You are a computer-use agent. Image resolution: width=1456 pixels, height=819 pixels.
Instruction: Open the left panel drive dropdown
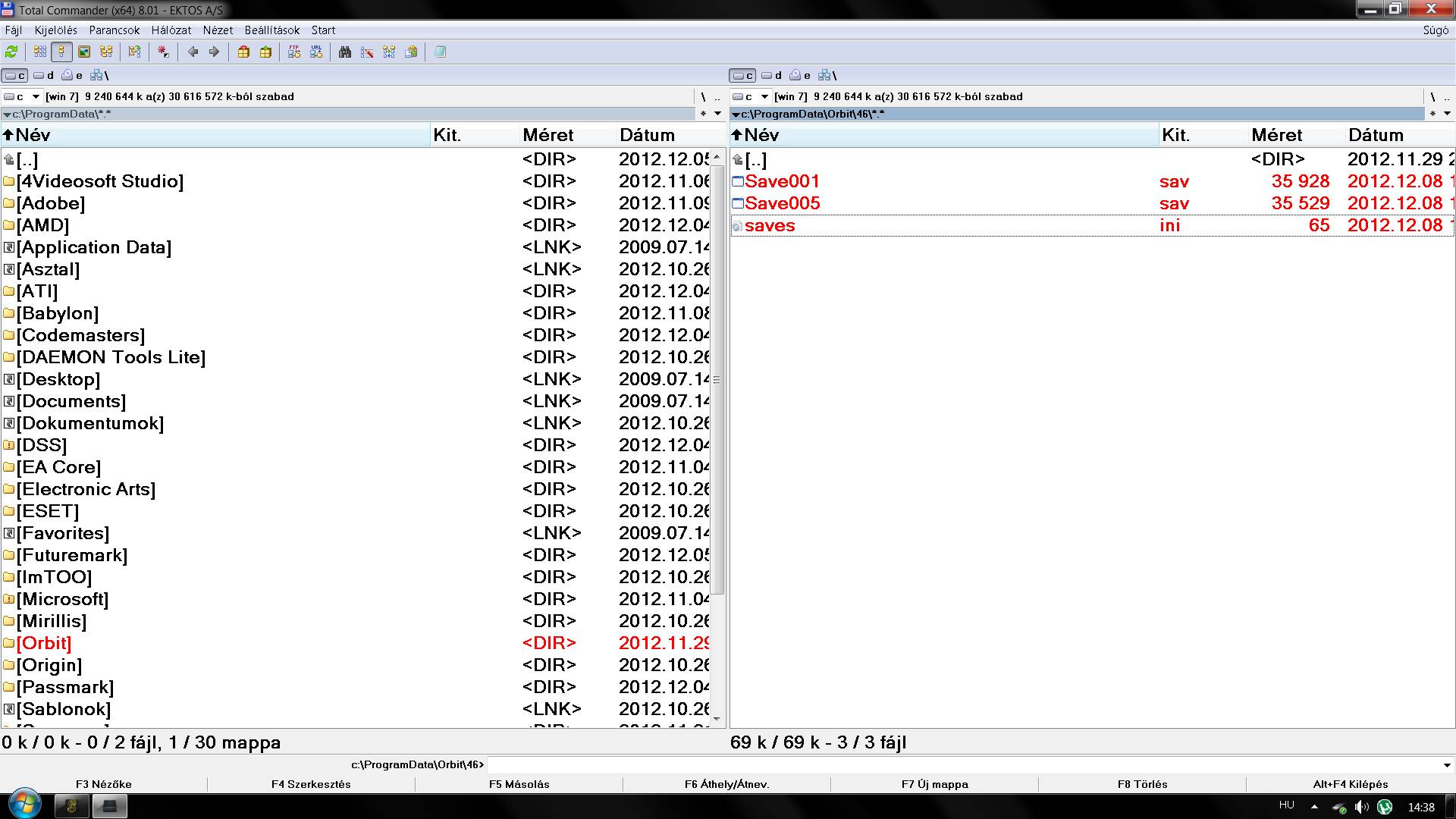pyautogui.click(x=36, y=96)
